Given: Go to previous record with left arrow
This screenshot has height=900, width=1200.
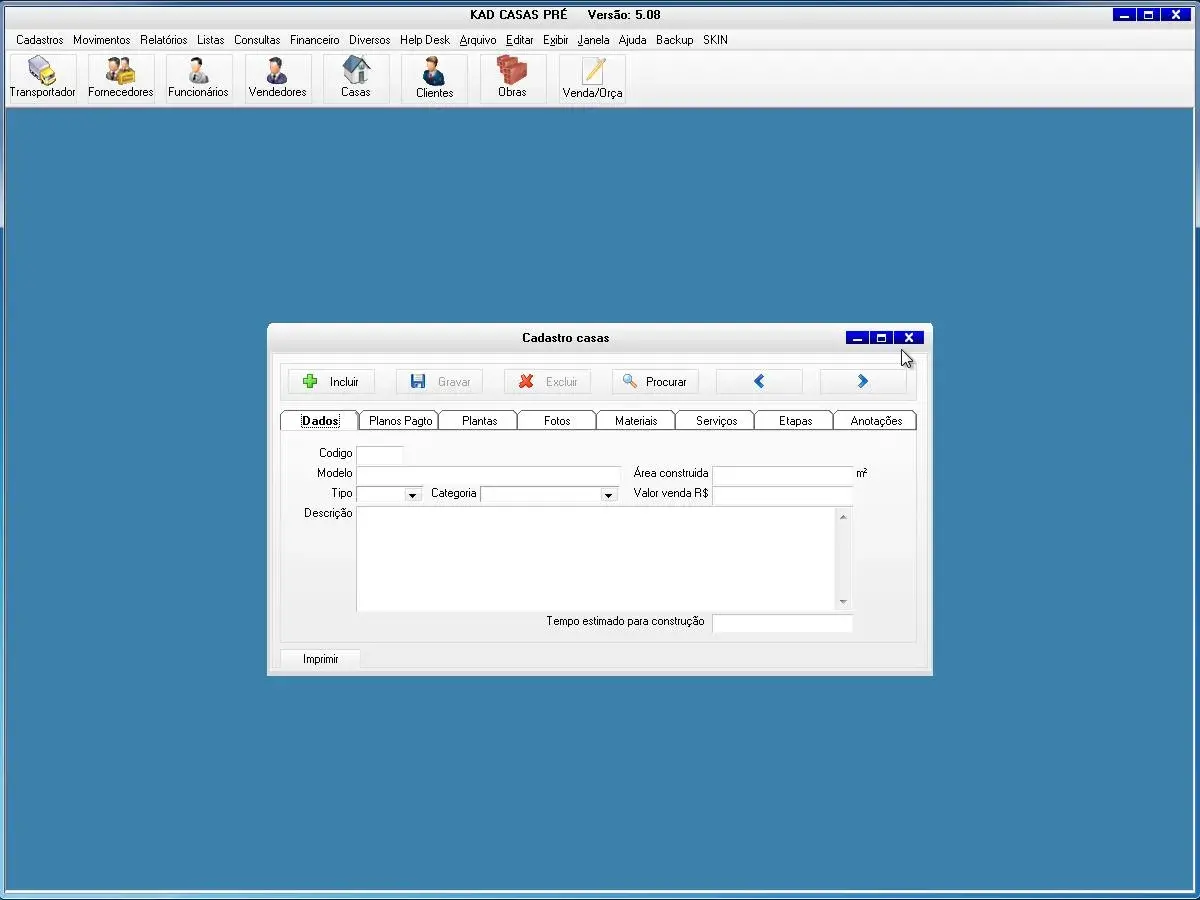Looking at the screenshot, I should pyautogui.click(x=759, y=381).
